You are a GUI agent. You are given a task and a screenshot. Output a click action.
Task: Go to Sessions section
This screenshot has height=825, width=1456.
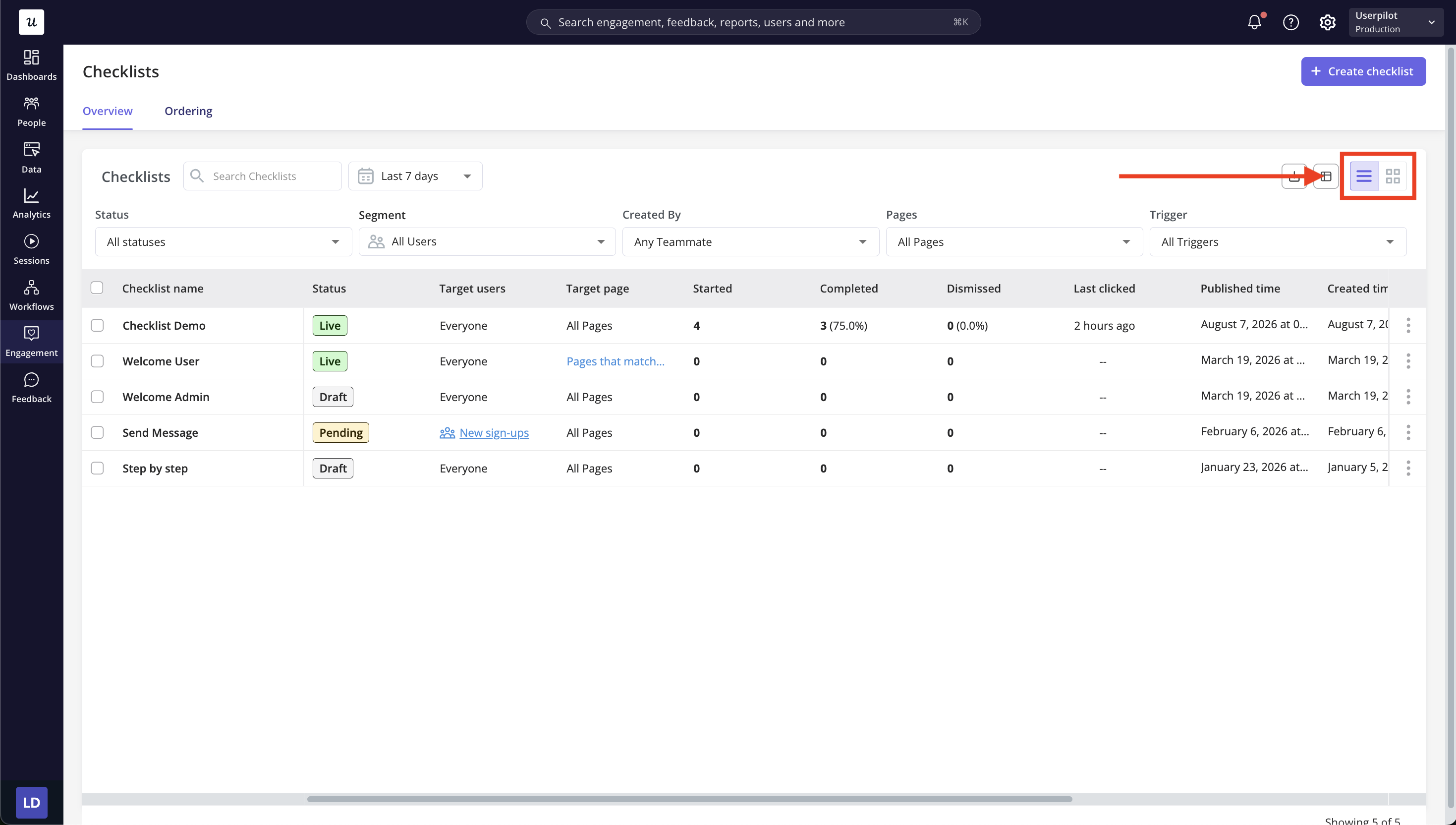coord(31,249)
